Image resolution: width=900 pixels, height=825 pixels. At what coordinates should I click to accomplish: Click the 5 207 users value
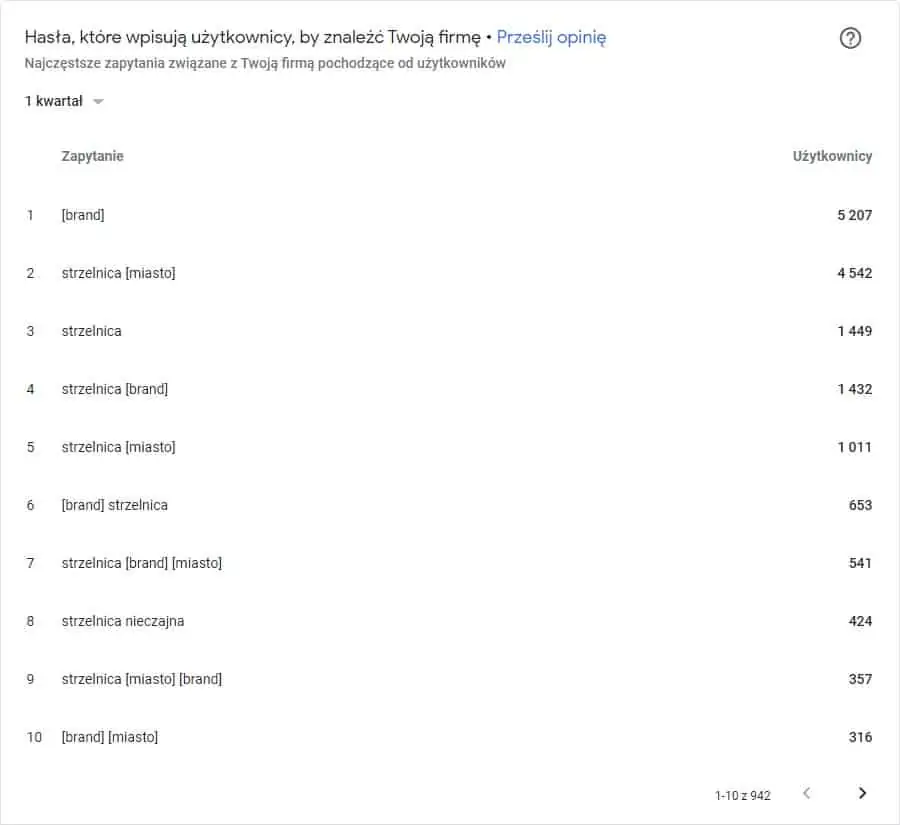pyautogui.click(x=855, y=215)
